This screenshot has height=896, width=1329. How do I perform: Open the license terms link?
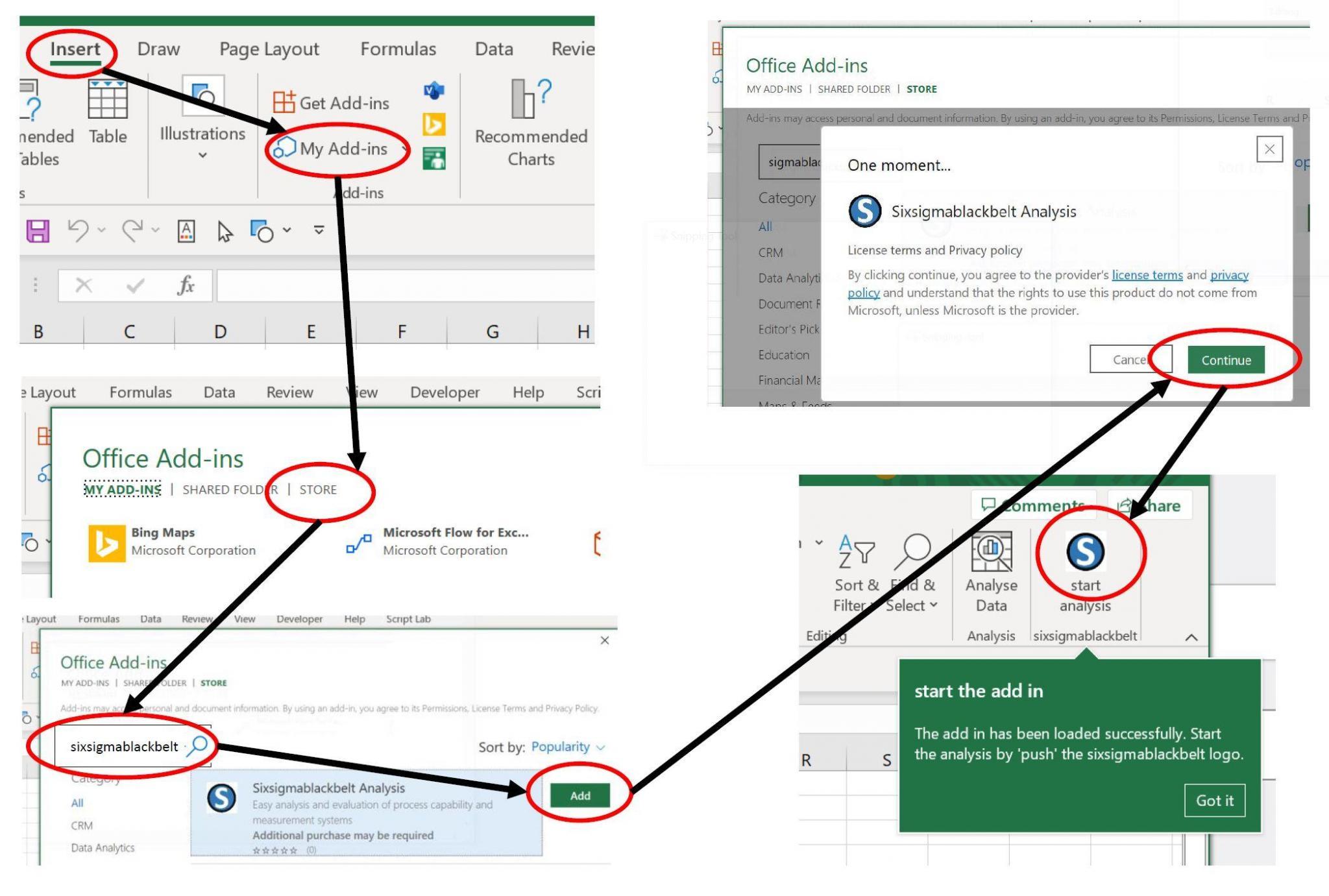(1146, 274)
